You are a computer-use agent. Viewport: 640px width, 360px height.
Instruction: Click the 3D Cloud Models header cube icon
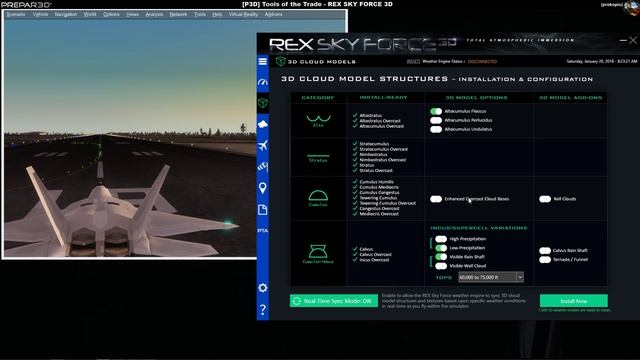(x=280, y=61)
